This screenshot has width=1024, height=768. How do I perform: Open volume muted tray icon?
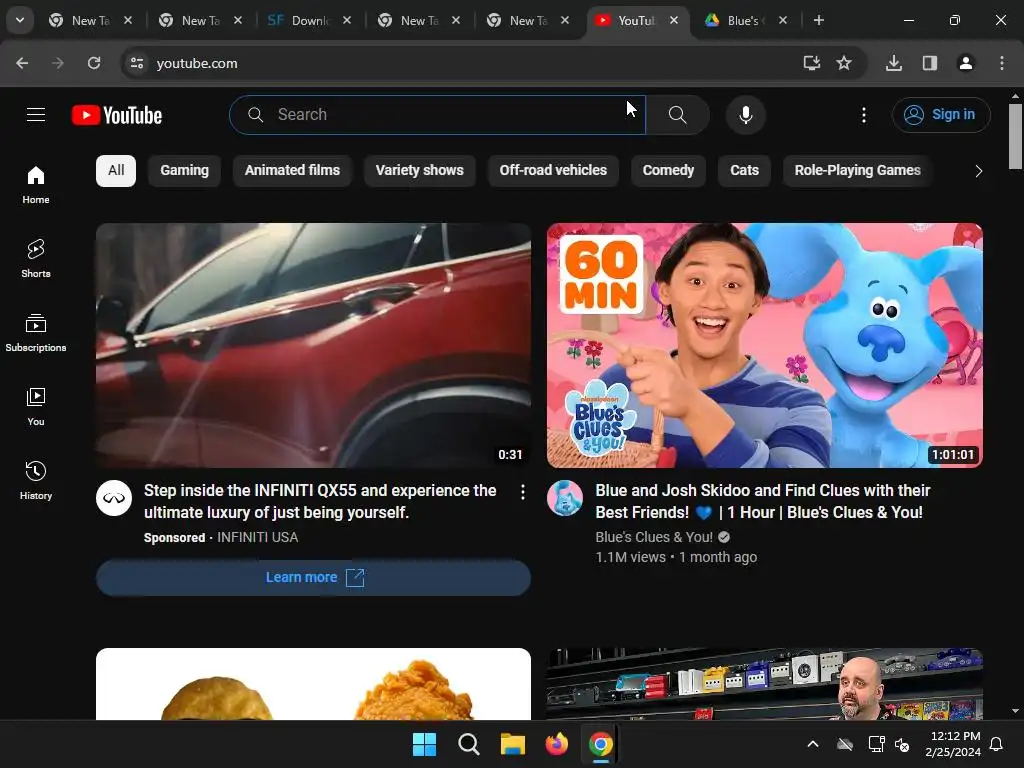903,744
